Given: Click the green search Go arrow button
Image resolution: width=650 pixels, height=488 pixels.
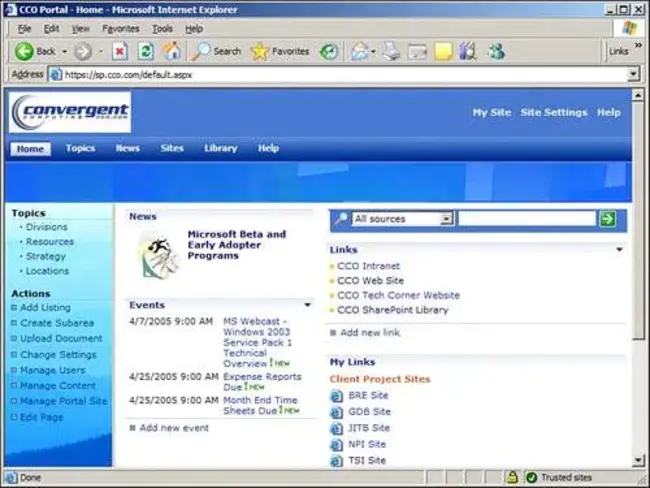Looking at the screenshot, I should (x=607, y=218).
